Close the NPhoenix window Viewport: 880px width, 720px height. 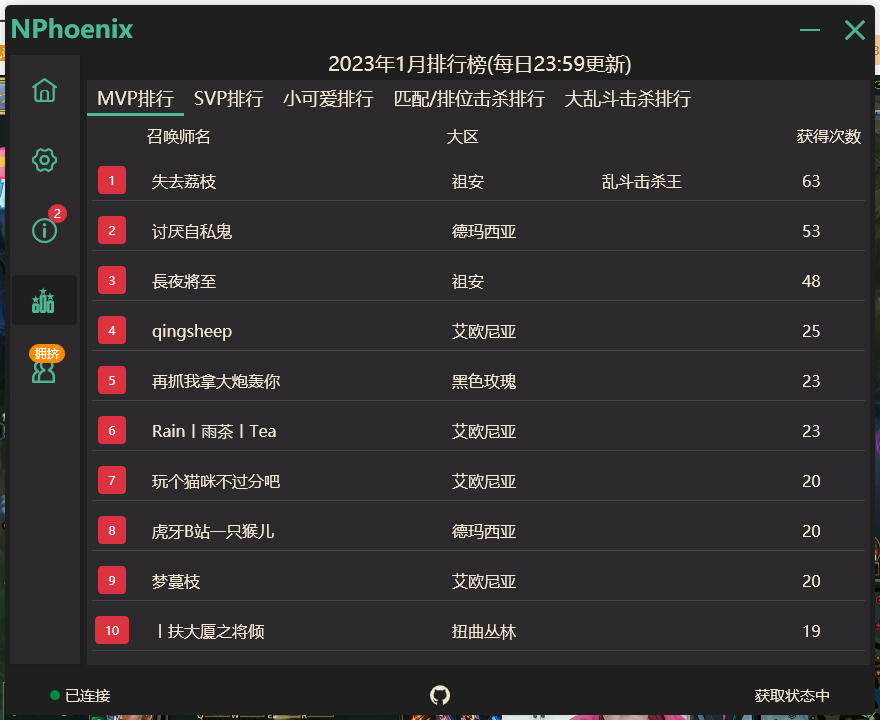click(x=854, y=30)
